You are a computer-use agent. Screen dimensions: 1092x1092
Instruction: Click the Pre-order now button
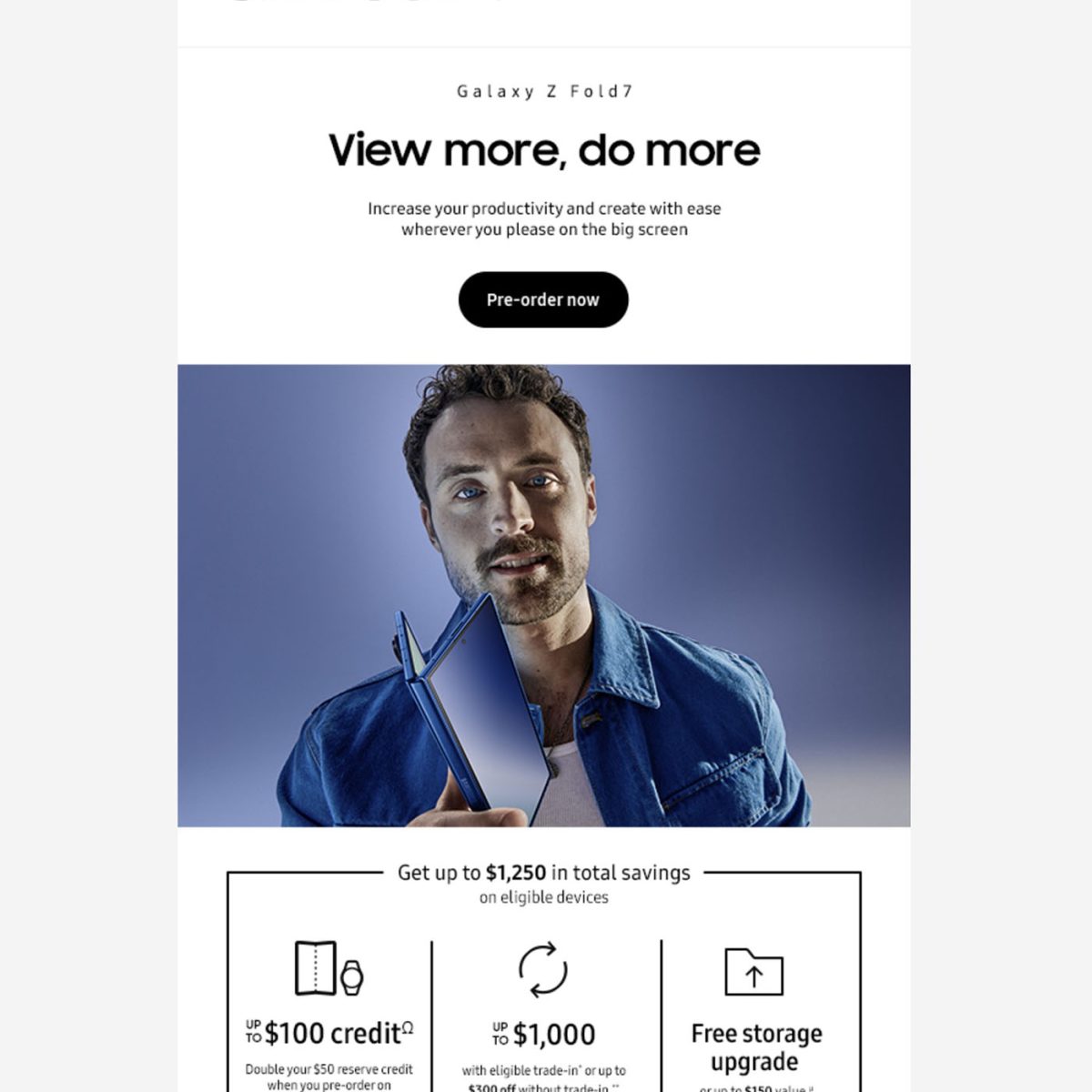(x=543, y=299)
